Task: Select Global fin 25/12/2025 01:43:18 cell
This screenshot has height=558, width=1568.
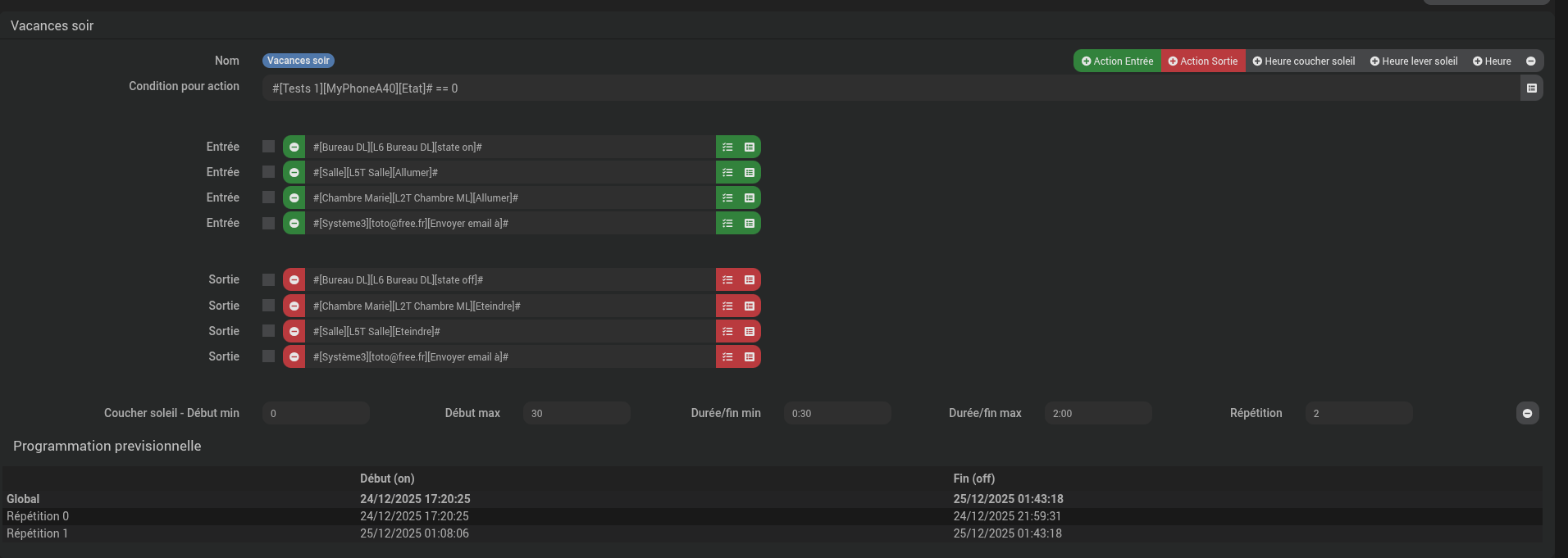Action: (x=1008, y=499)
